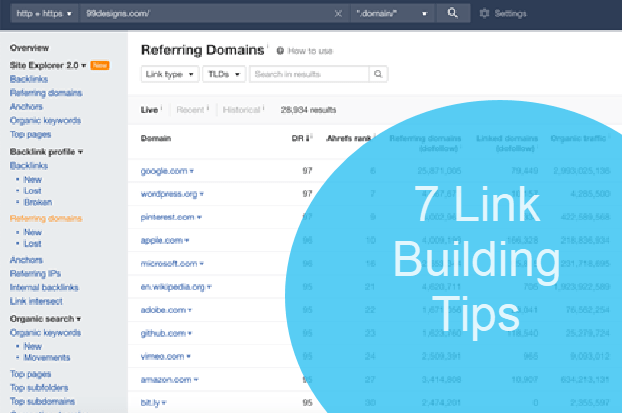Sort table by Ahrefs rank column

348,138
